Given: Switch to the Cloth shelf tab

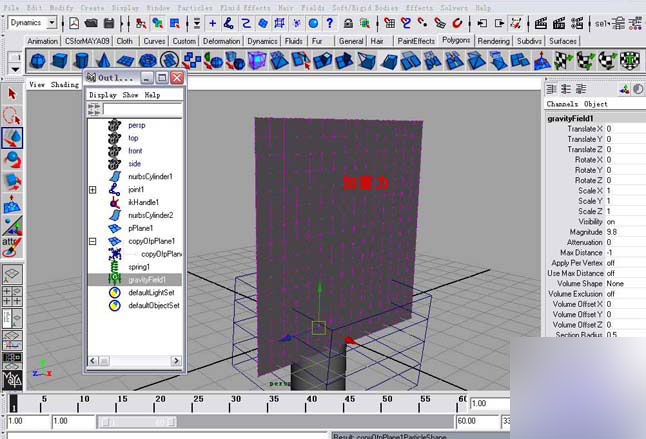Looking at the screenshot, I should 124,41.
